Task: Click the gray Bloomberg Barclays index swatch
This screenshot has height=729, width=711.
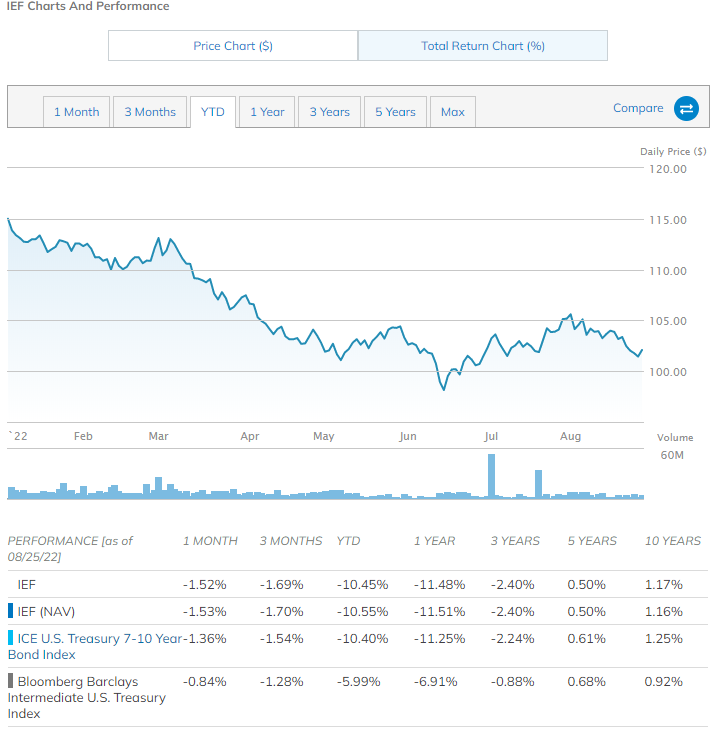Action: (x=10, y=682)
